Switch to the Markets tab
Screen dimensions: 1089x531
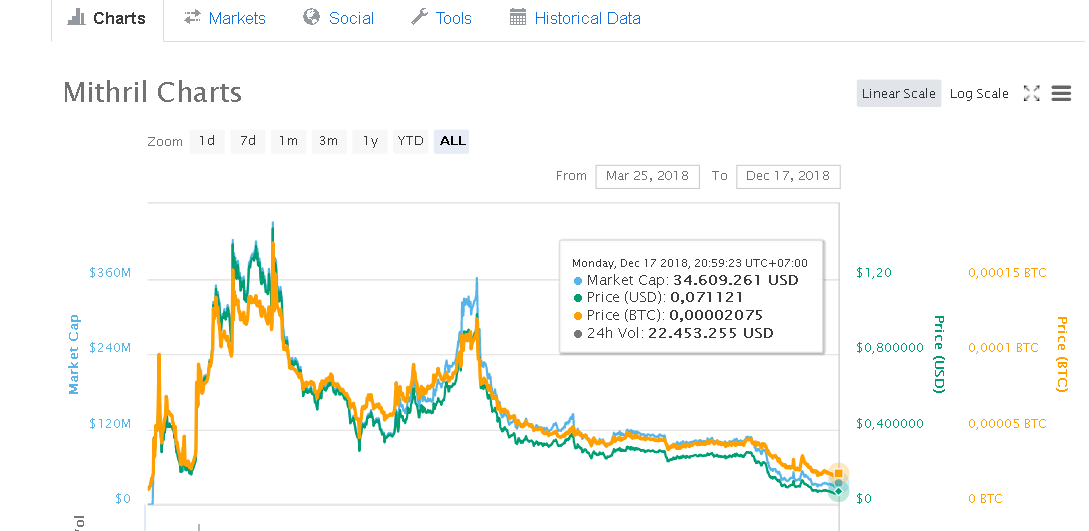(225, 19)
